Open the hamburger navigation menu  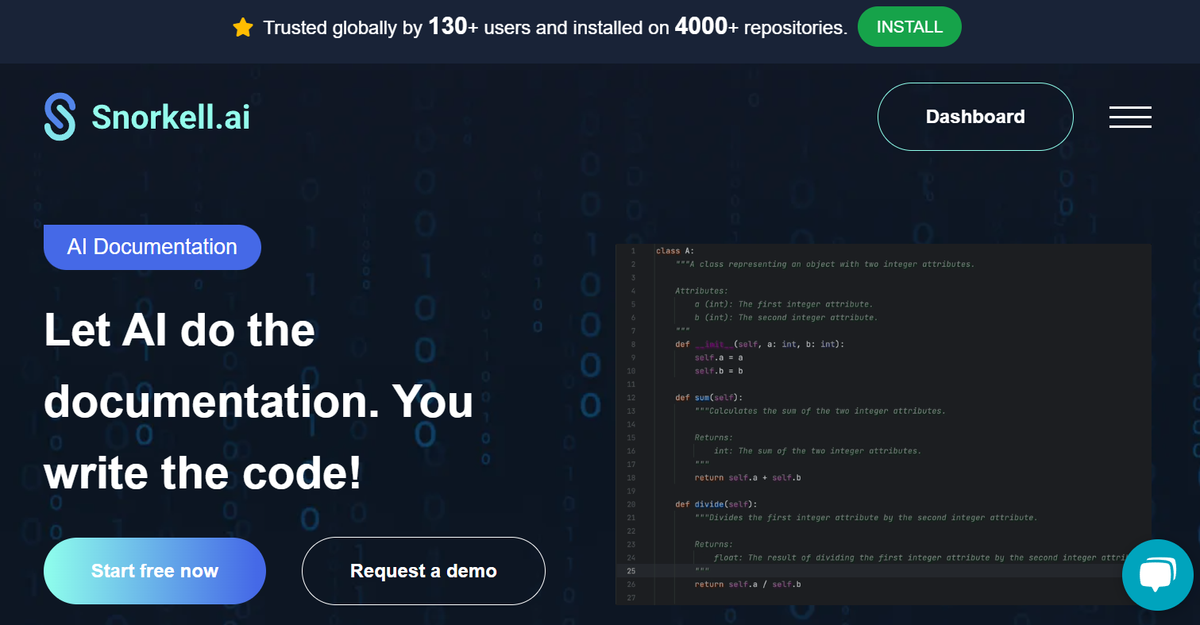pyautogui.click(x=1130, y=117)
